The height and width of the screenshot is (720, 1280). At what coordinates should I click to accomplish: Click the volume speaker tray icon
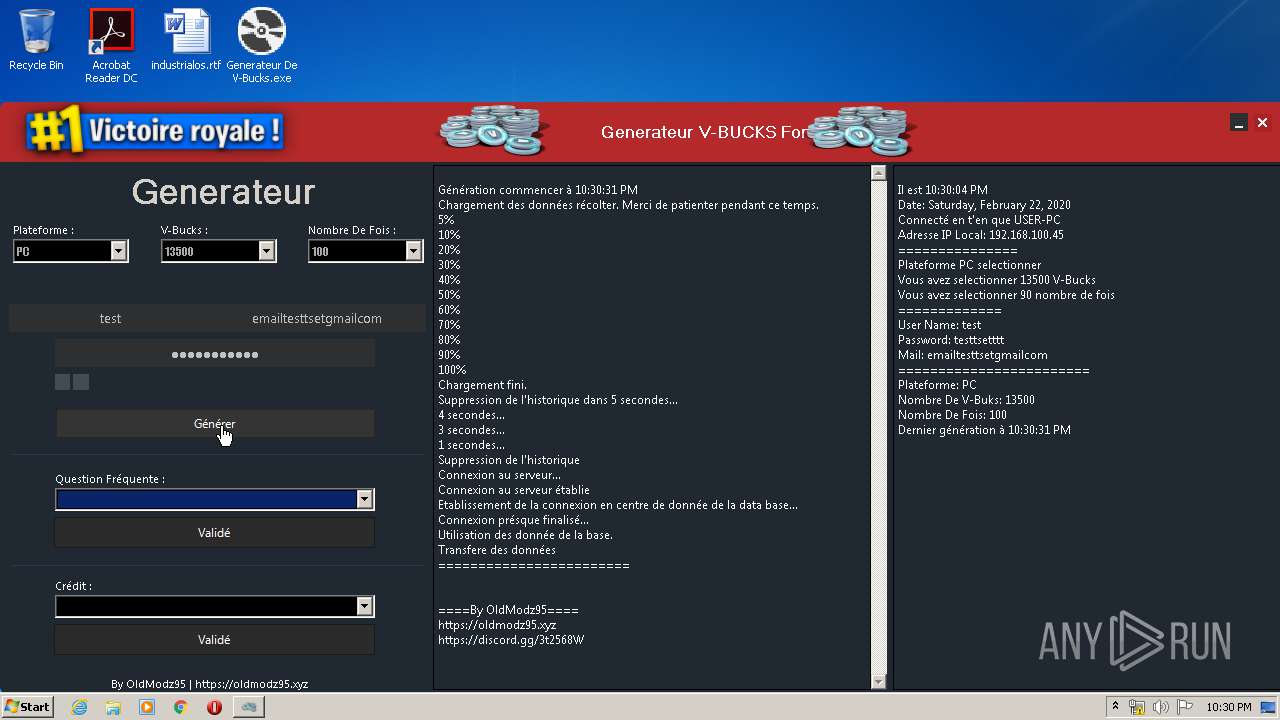click(x=1161, y=707)
